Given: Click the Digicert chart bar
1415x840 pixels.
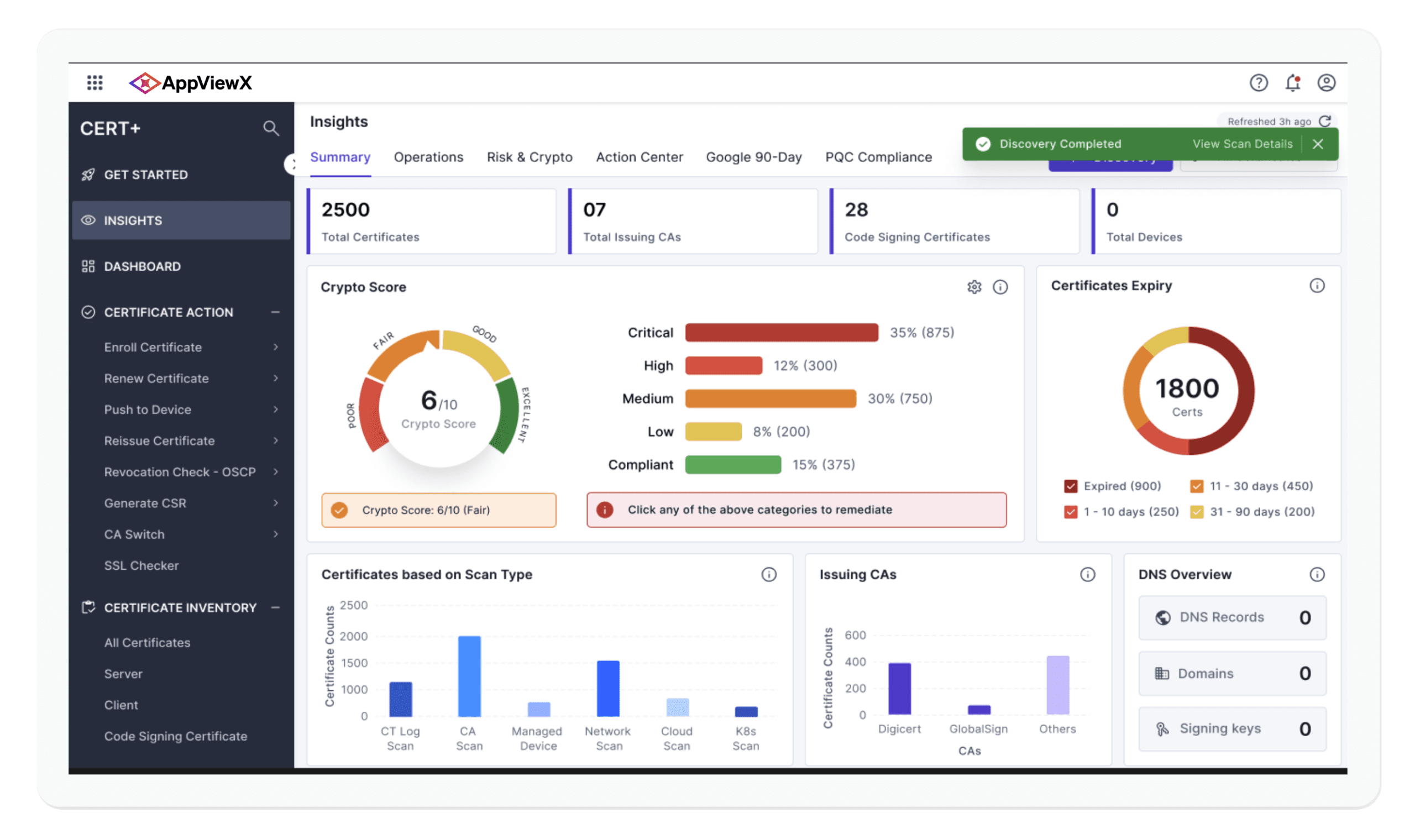Looking at the screenshot, I should 899,688.
